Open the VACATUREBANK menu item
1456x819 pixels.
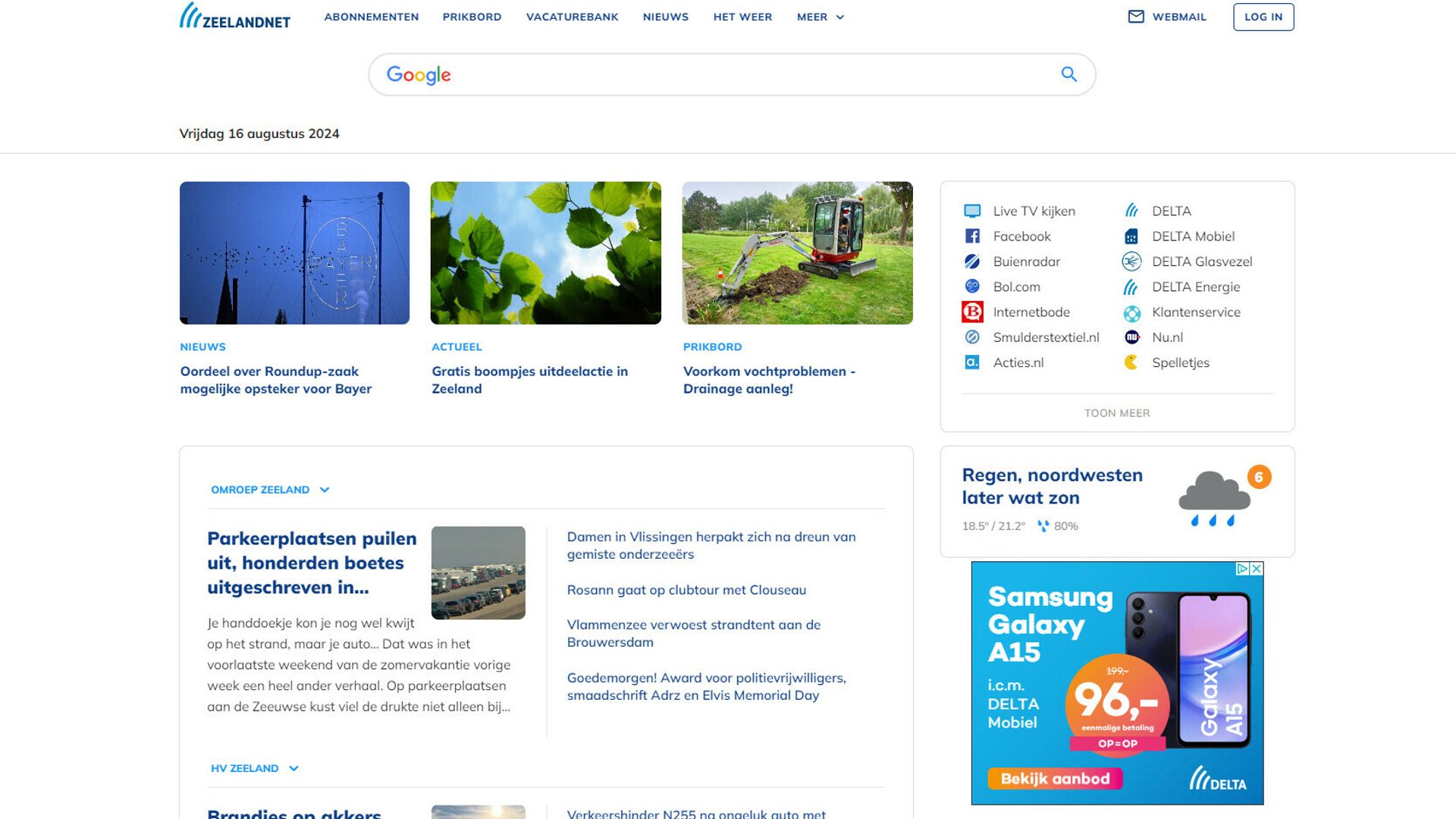coord(572,17)
